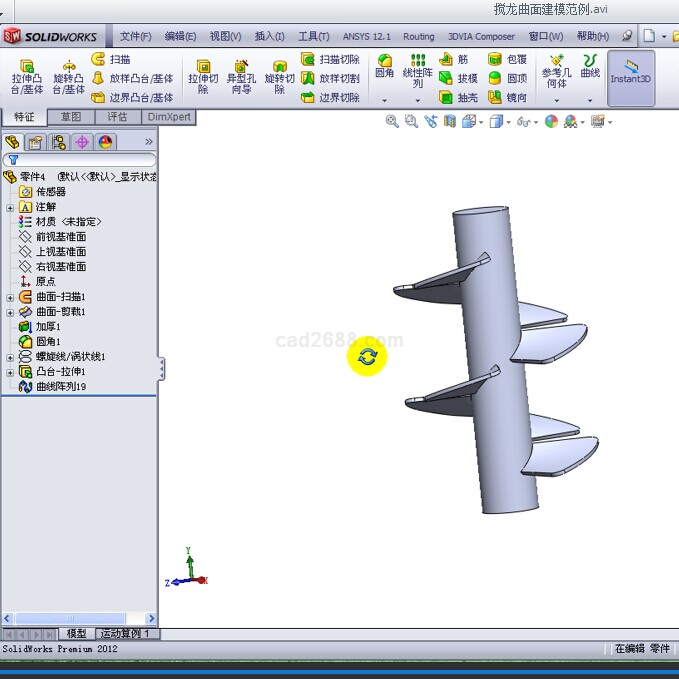
Task: Open the ConfigurationManager tab icon
Action: click(59, 142)
